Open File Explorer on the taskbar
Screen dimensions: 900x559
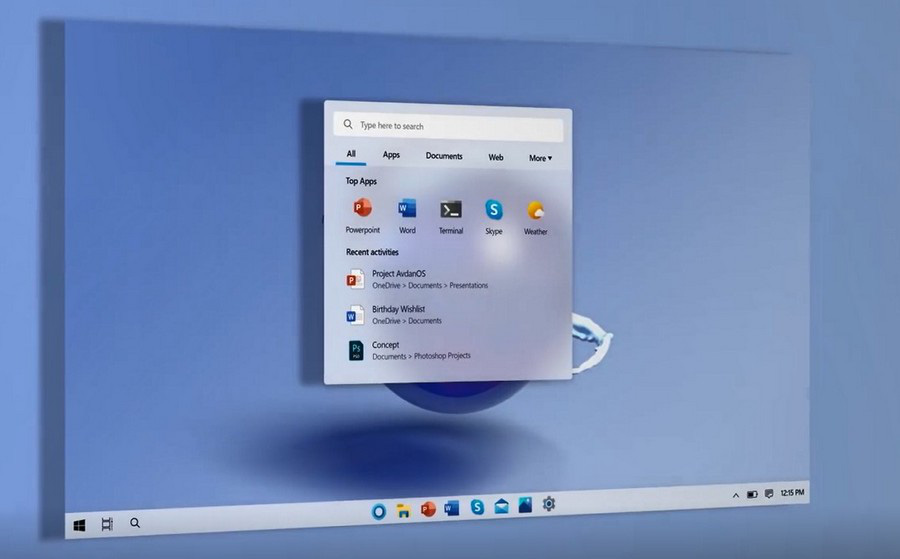coord(404,510)
